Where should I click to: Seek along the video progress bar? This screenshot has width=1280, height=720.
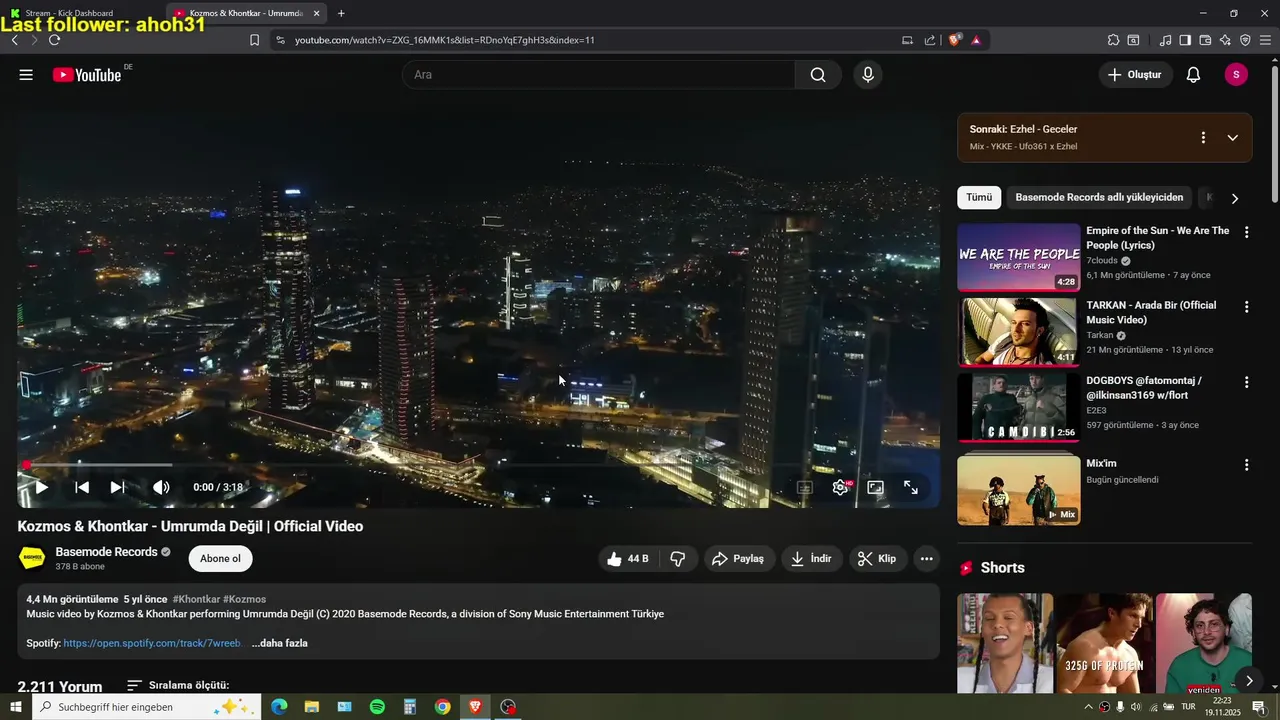tap(478, 464)
